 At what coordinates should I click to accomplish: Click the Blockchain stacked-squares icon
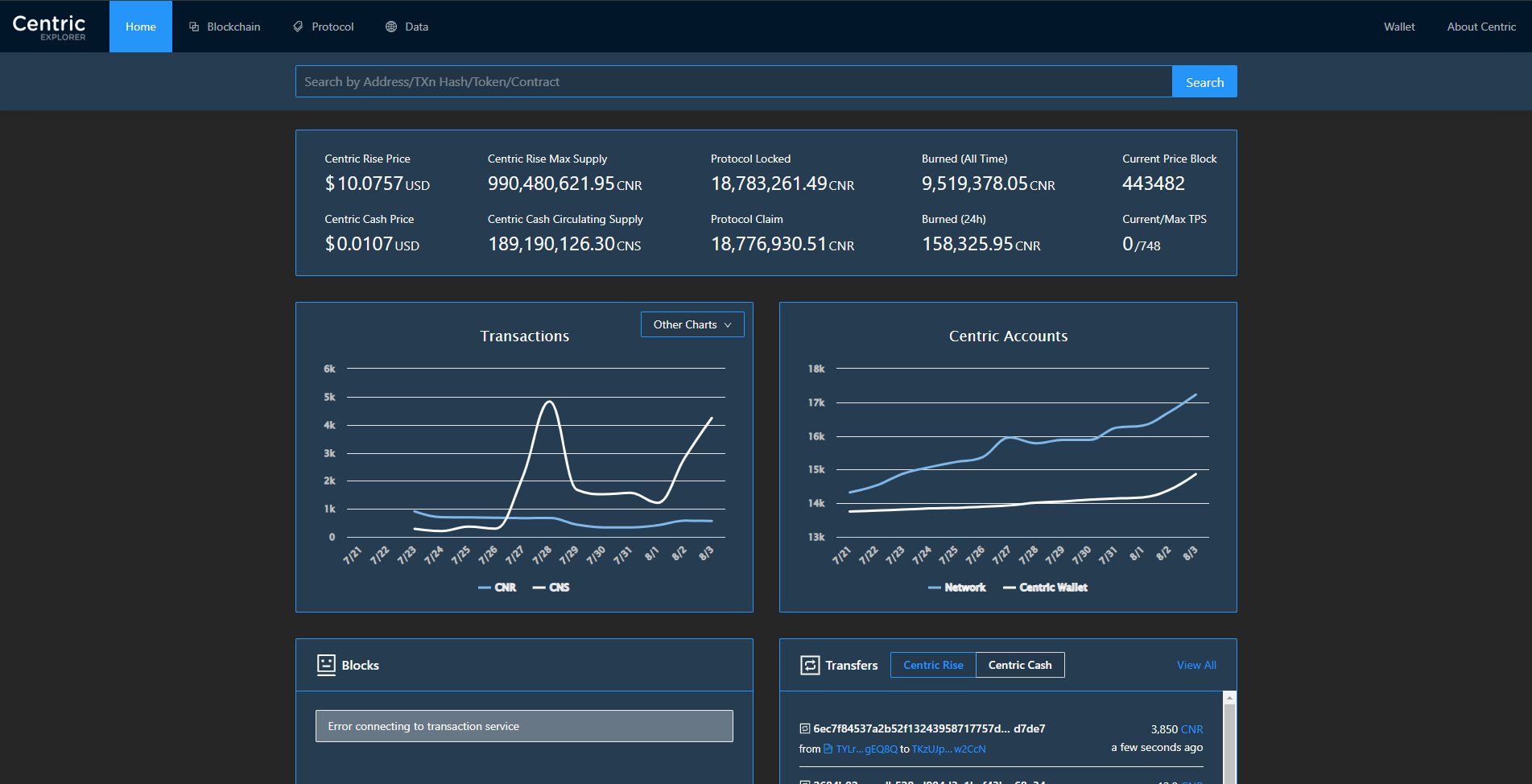(193, 26)
